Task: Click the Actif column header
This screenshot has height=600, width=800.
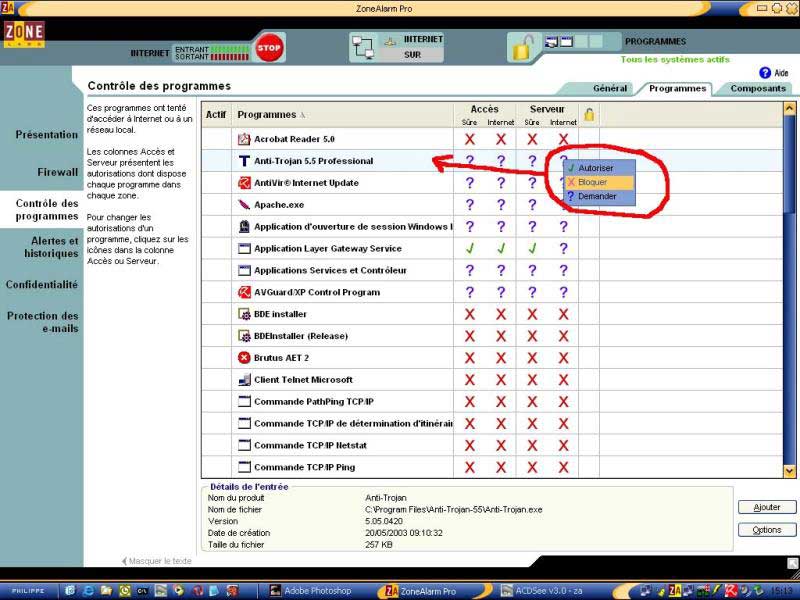Action: (x=216, y=115)
